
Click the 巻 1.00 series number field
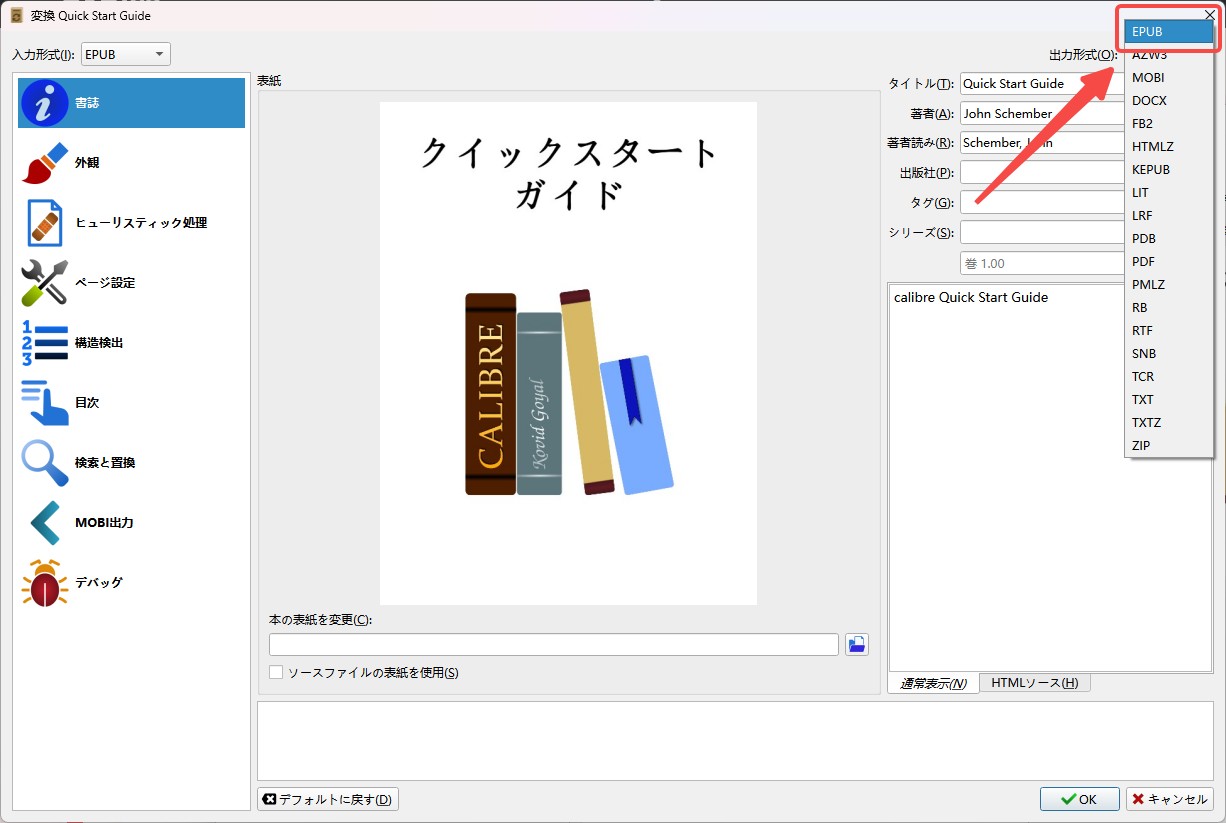tap(1042, 263)
